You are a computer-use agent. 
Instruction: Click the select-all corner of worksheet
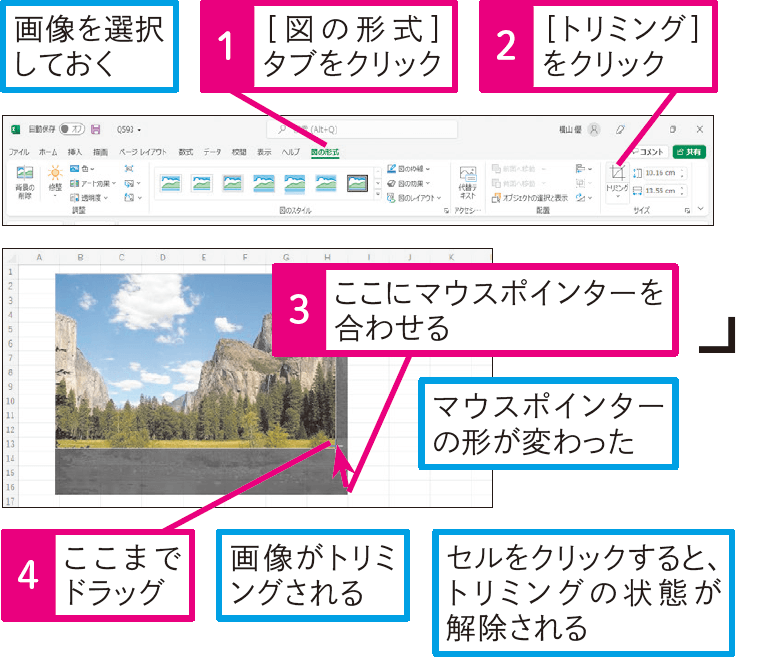10,258
